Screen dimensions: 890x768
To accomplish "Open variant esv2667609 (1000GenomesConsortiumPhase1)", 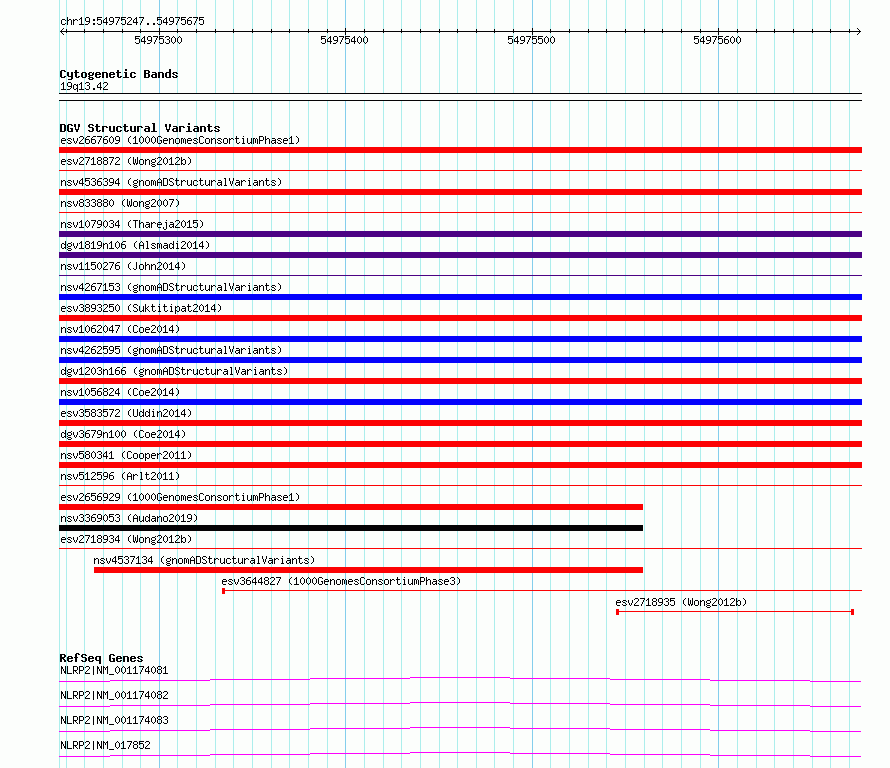I will 180,140.
